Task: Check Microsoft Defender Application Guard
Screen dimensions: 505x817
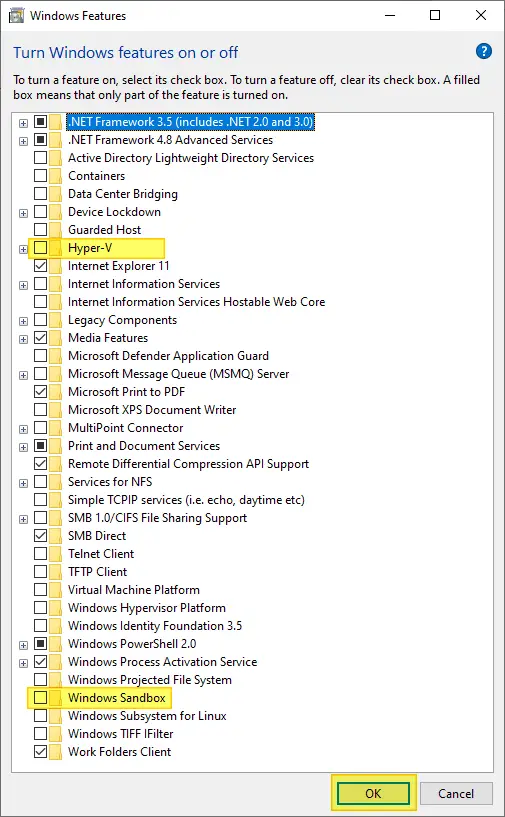Action: pos(40,355)
